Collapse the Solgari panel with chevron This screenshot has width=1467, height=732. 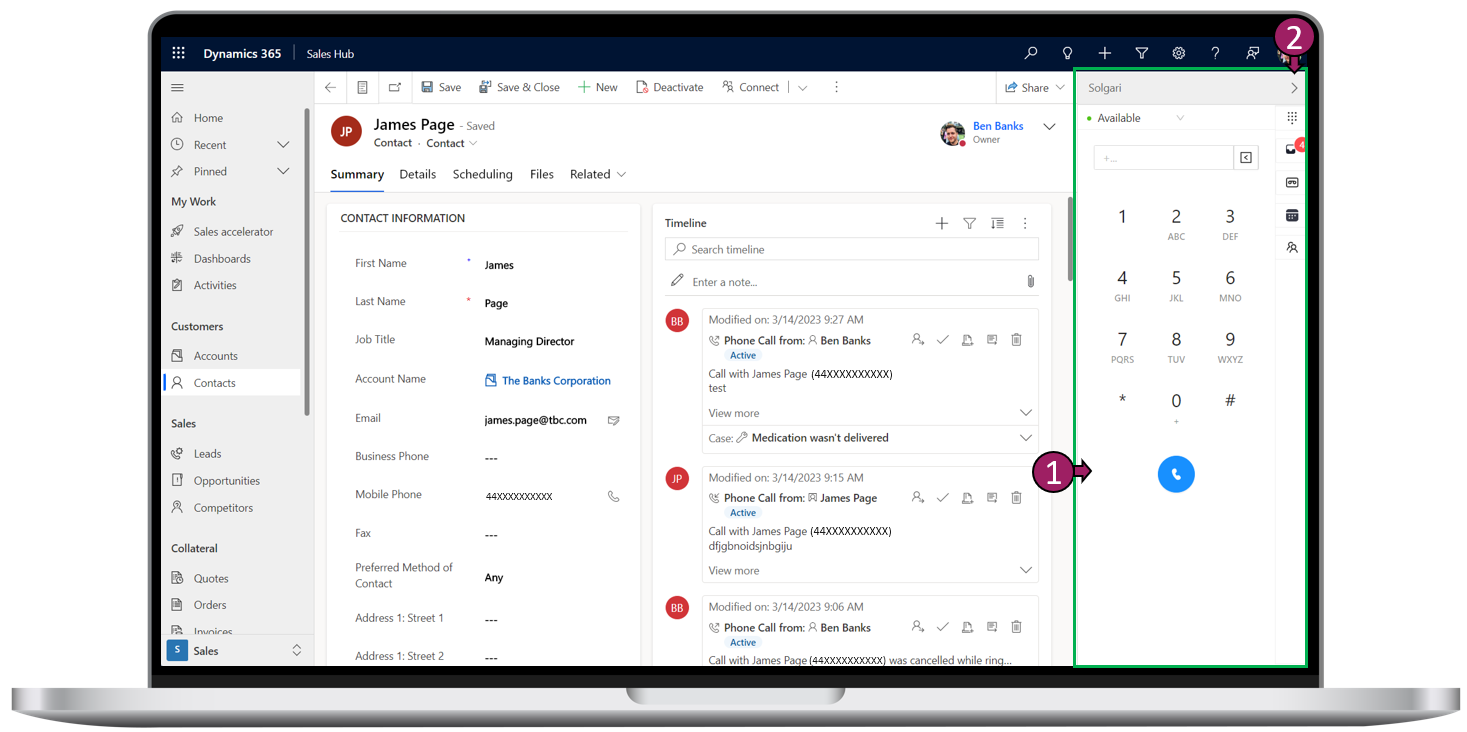1294,88
